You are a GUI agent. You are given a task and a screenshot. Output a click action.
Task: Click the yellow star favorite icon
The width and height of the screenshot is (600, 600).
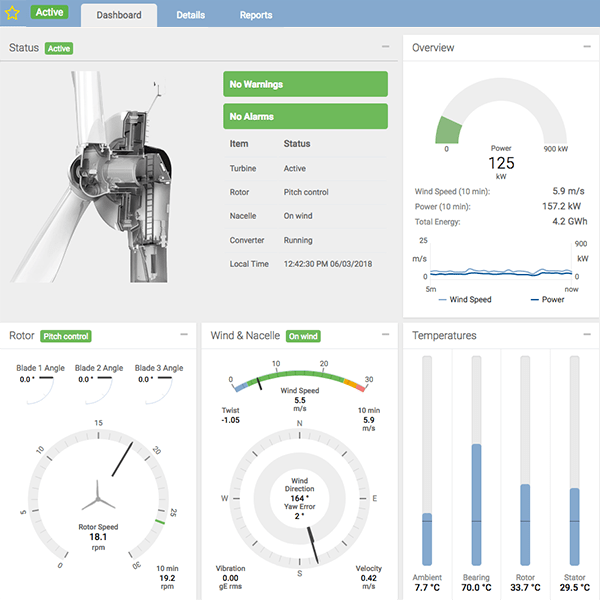pyautogui.click(x=13, y=14)
